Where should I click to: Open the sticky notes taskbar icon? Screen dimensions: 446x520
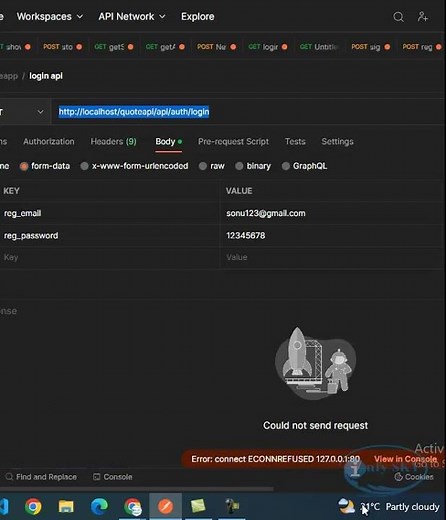tap(198, 506)
